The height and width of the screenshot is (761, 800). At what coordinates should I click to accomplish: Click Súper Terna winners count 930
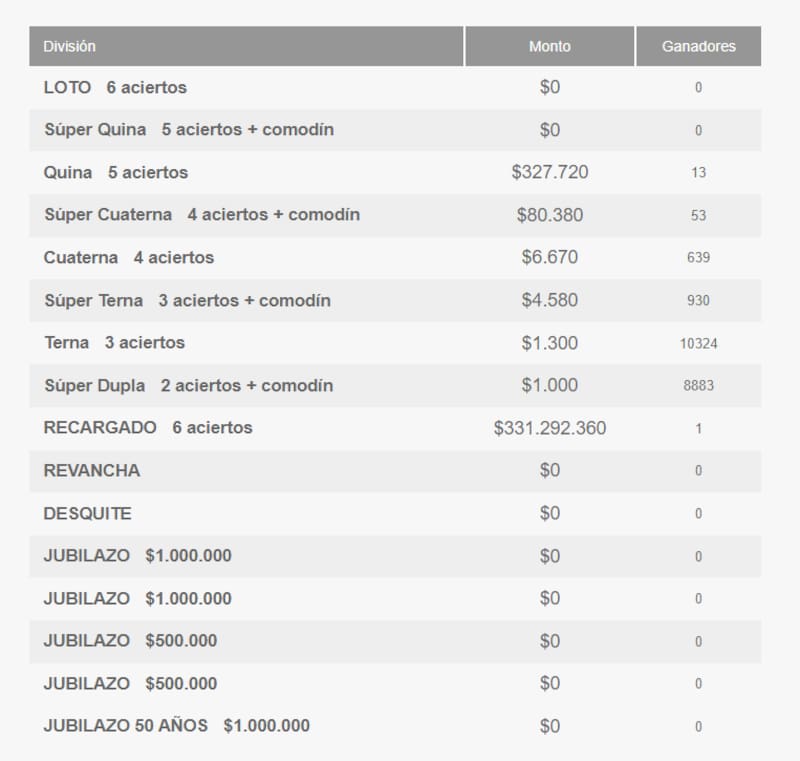[698, 300]
